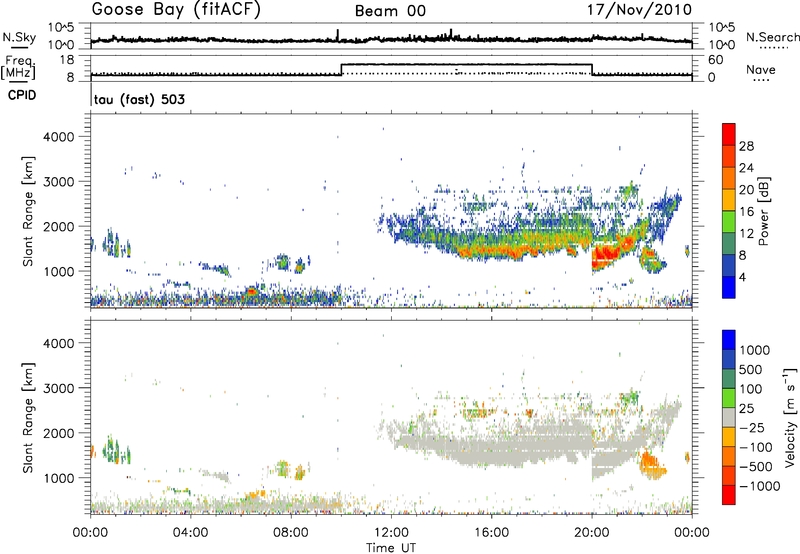Click the frequency trace step-up at 10:00

point(341,70)
